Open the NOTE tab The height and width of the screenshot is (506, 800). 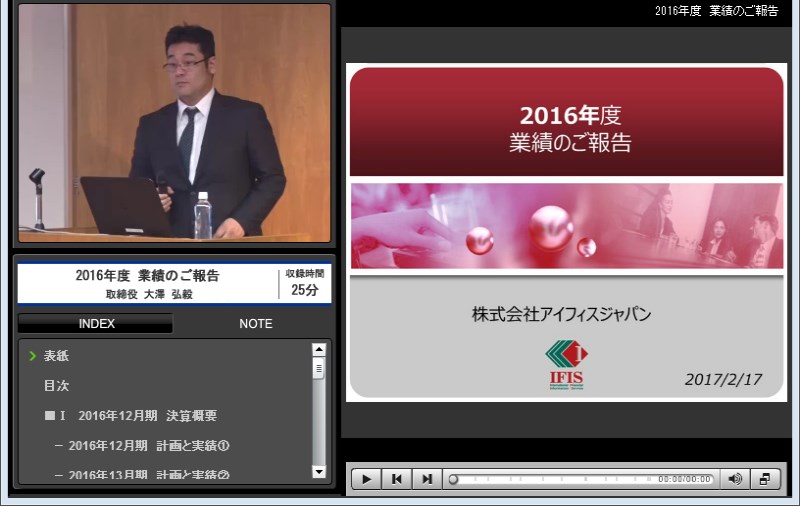(256, 323)
